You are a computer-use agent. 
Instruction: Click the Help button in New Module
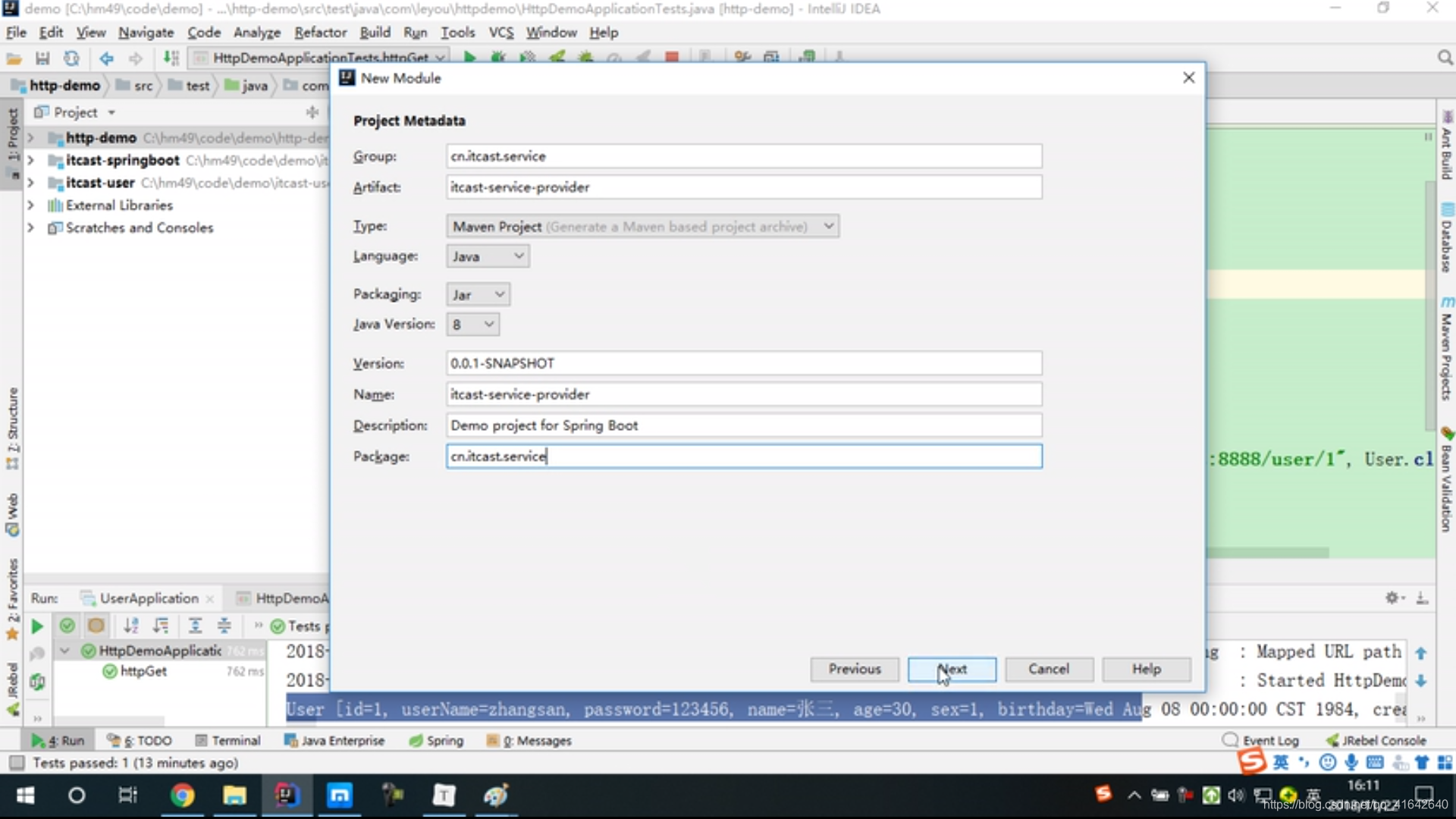[1147, 669]
